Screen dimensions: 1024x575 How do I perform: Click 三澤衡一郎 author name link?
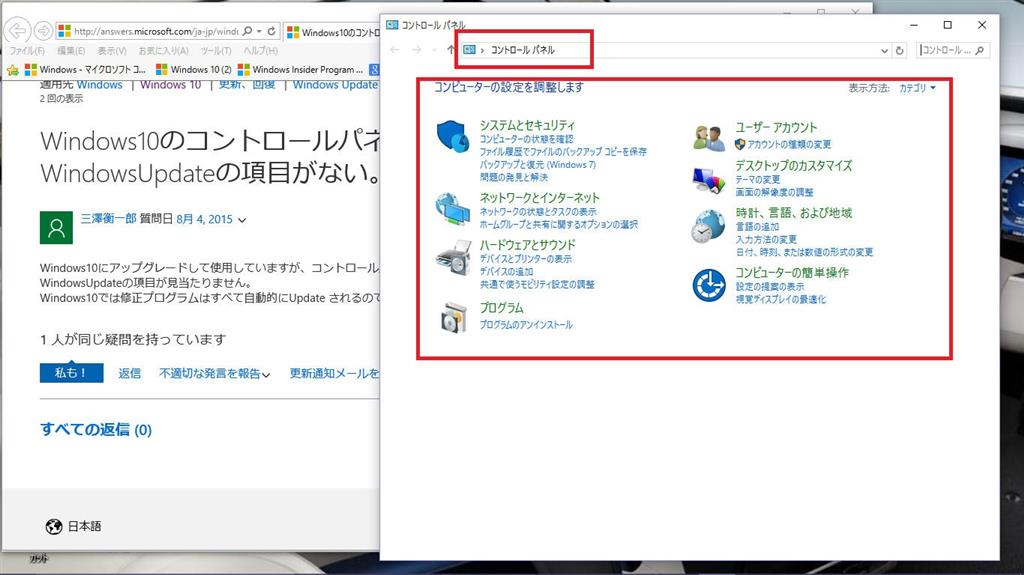point(108,219)
